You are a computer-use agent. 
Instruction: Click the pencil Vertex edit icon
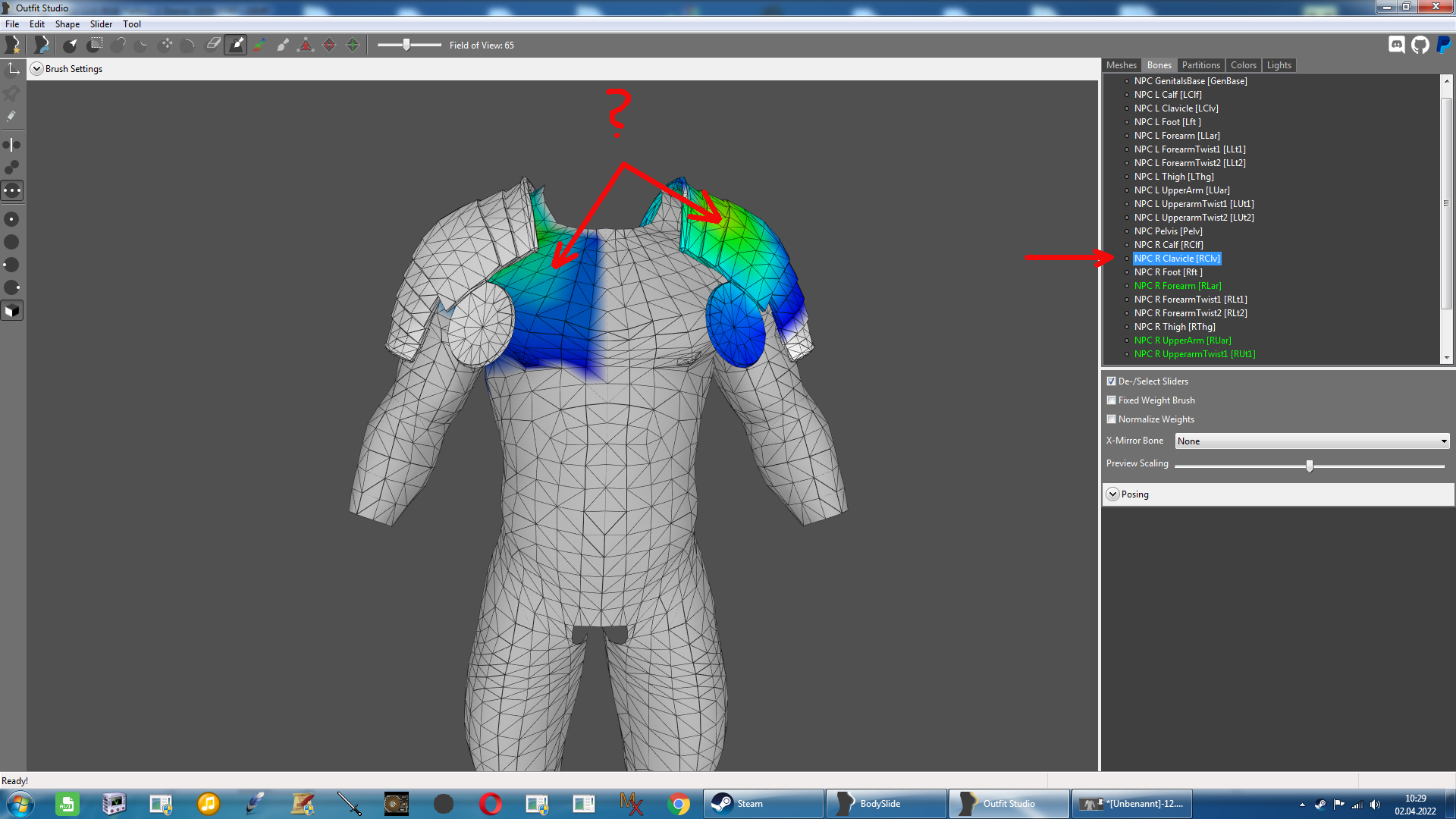(x=12, y=117)
